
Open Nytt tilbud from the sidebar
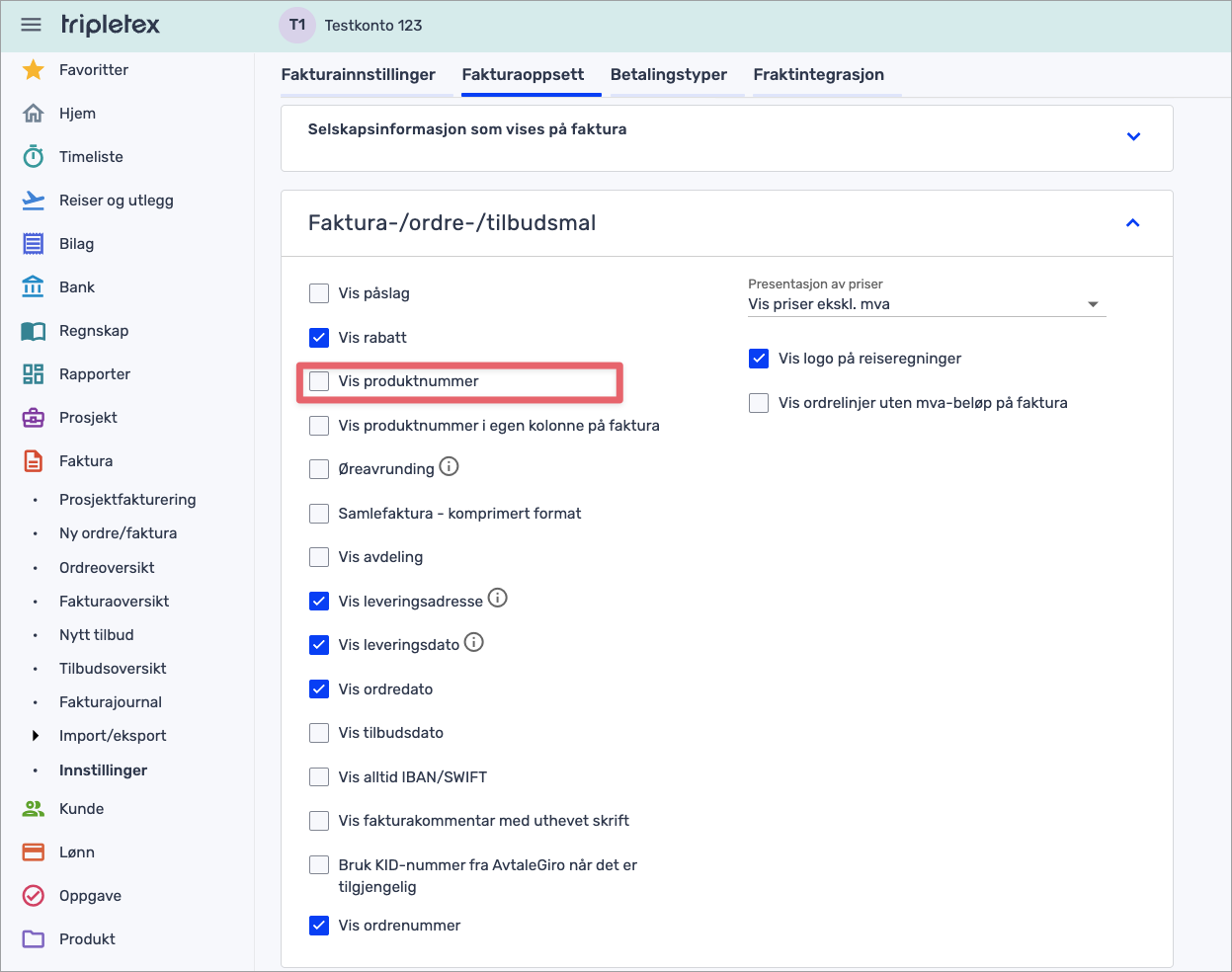[96, 634]
